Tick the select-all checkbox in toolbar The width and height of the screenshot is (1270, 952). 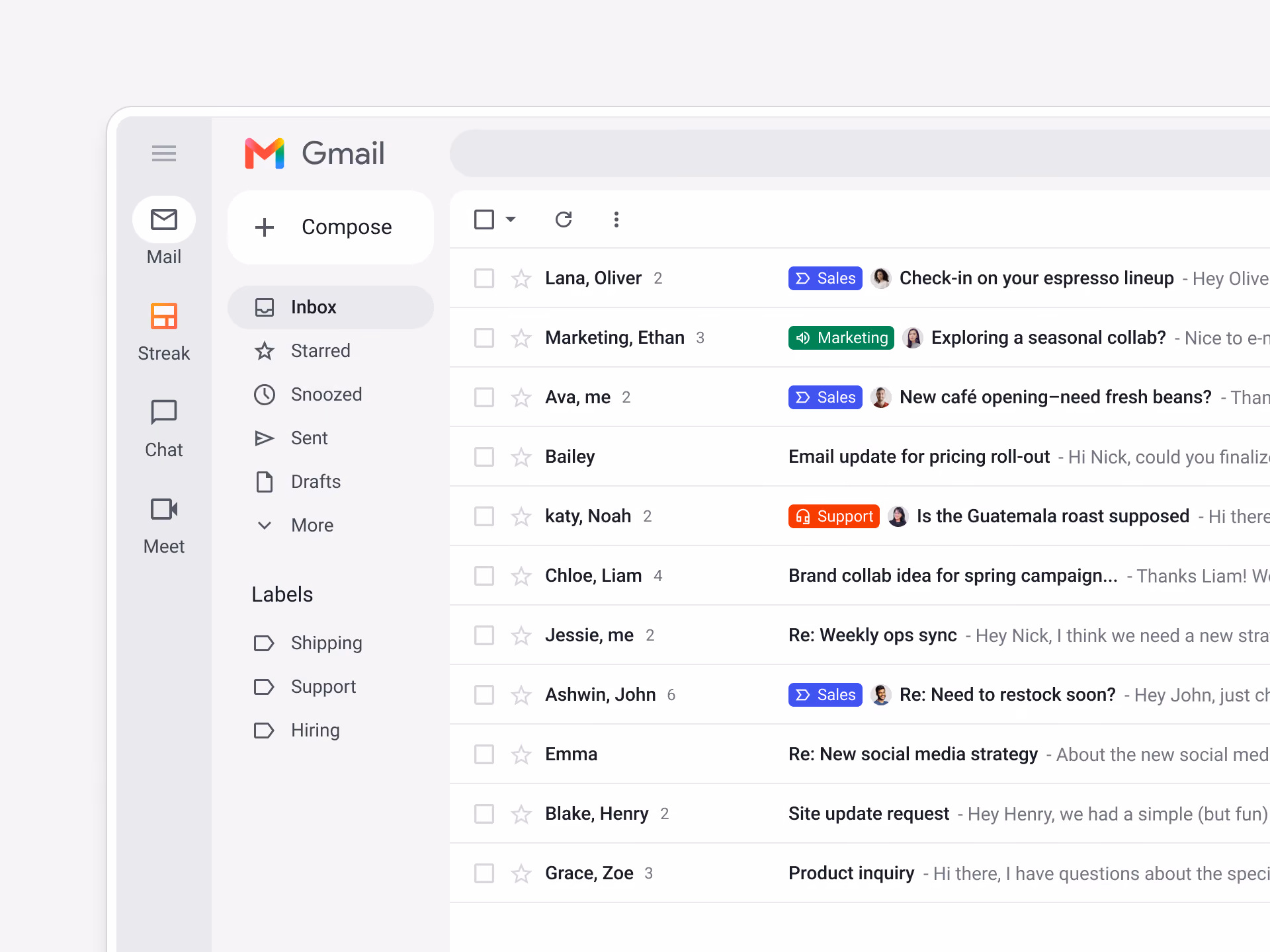(x=484, y=219)
